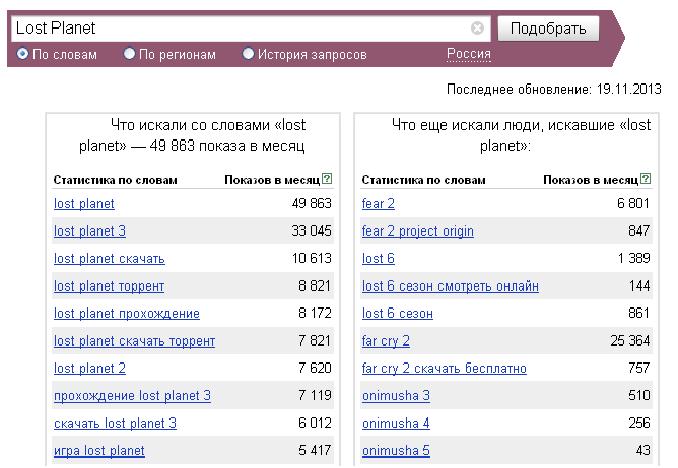This screenshot has height=468, width=678.
Task: Open the Россия region selector
Action: 469,54
